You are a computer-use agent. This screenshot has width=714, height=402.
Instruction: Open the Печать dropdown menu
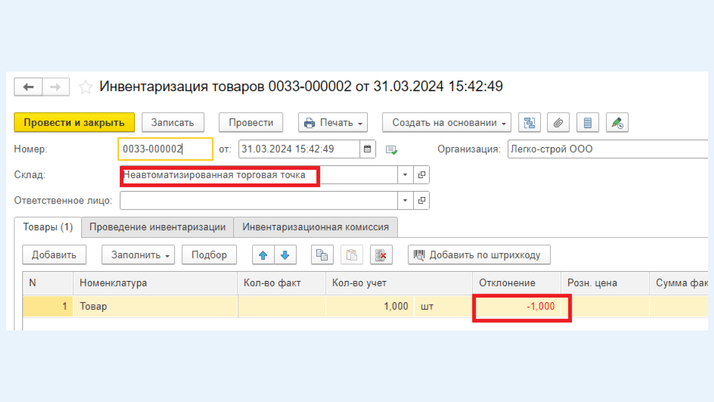pos(333,122)
